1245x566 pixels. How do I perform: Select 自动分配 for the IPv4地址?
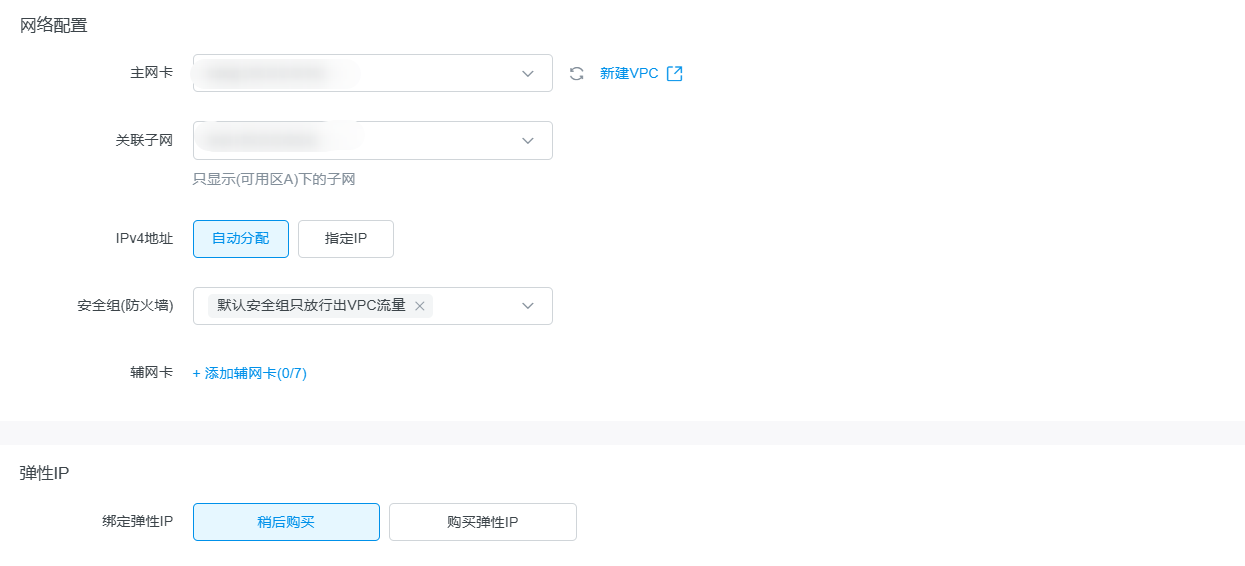point(241,239)
